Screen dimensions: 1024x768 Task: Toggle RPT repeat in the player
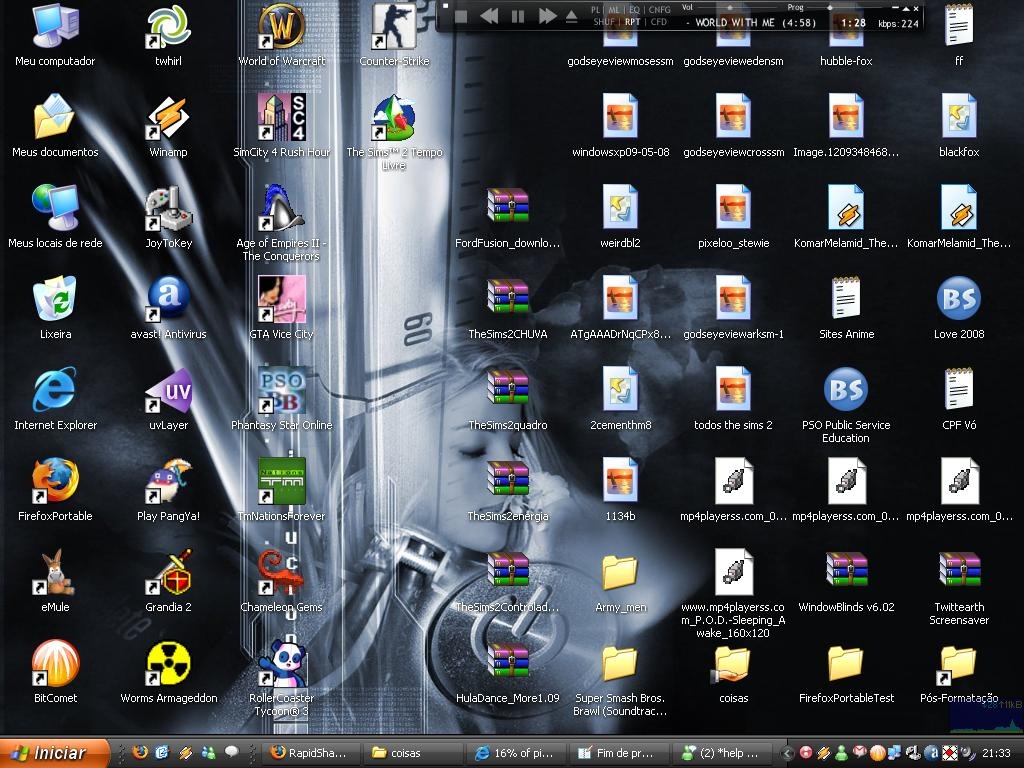pos(632,22)
